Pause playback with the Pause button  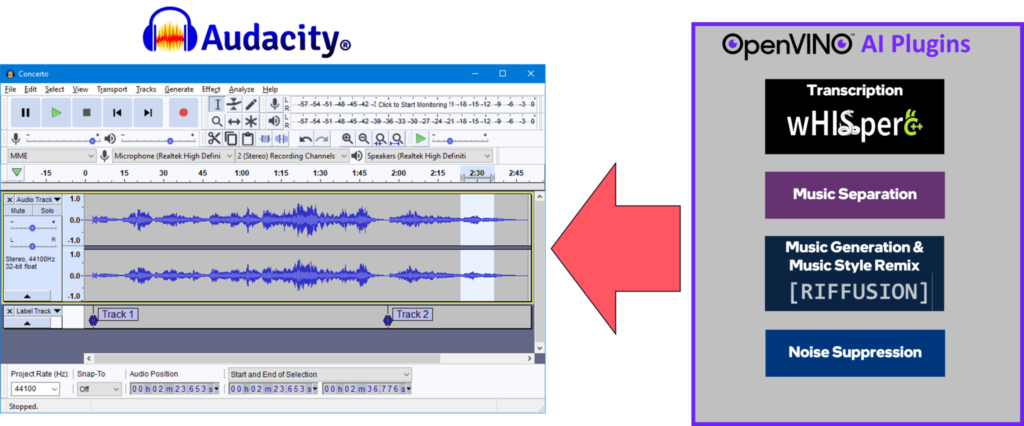tap(25, 113)
